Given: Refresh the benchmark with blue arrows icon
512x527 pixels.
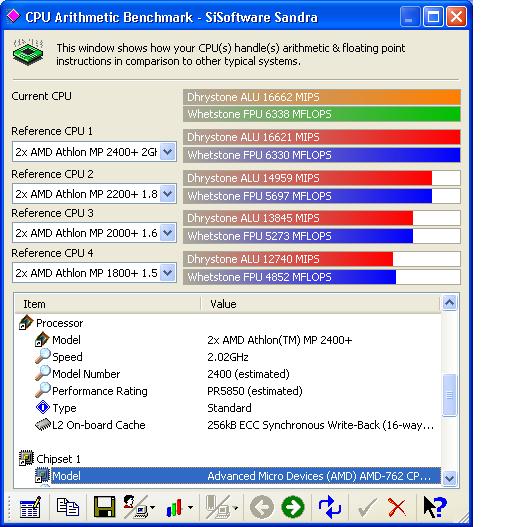Looking at the screenshot, I should click(x=330, y=507).
